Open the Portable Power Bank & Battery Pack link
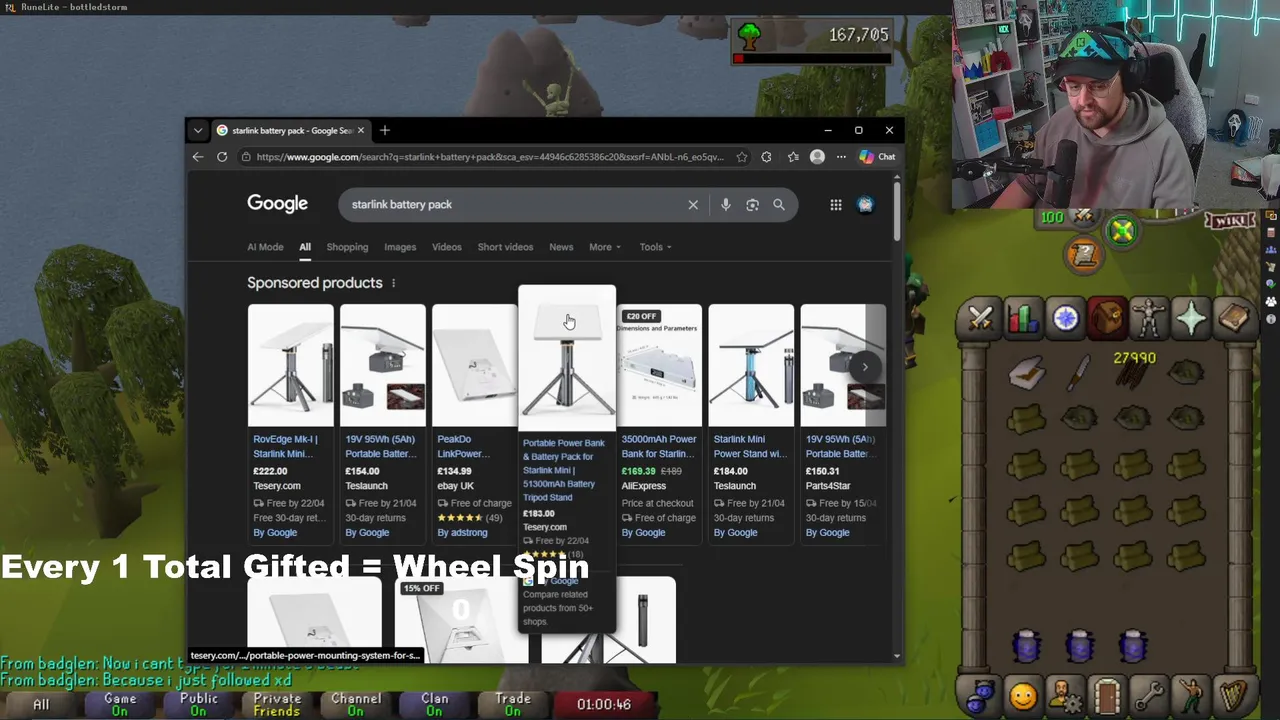The width and height of the screenshot is (1280, 720). [x=564, y=470]
